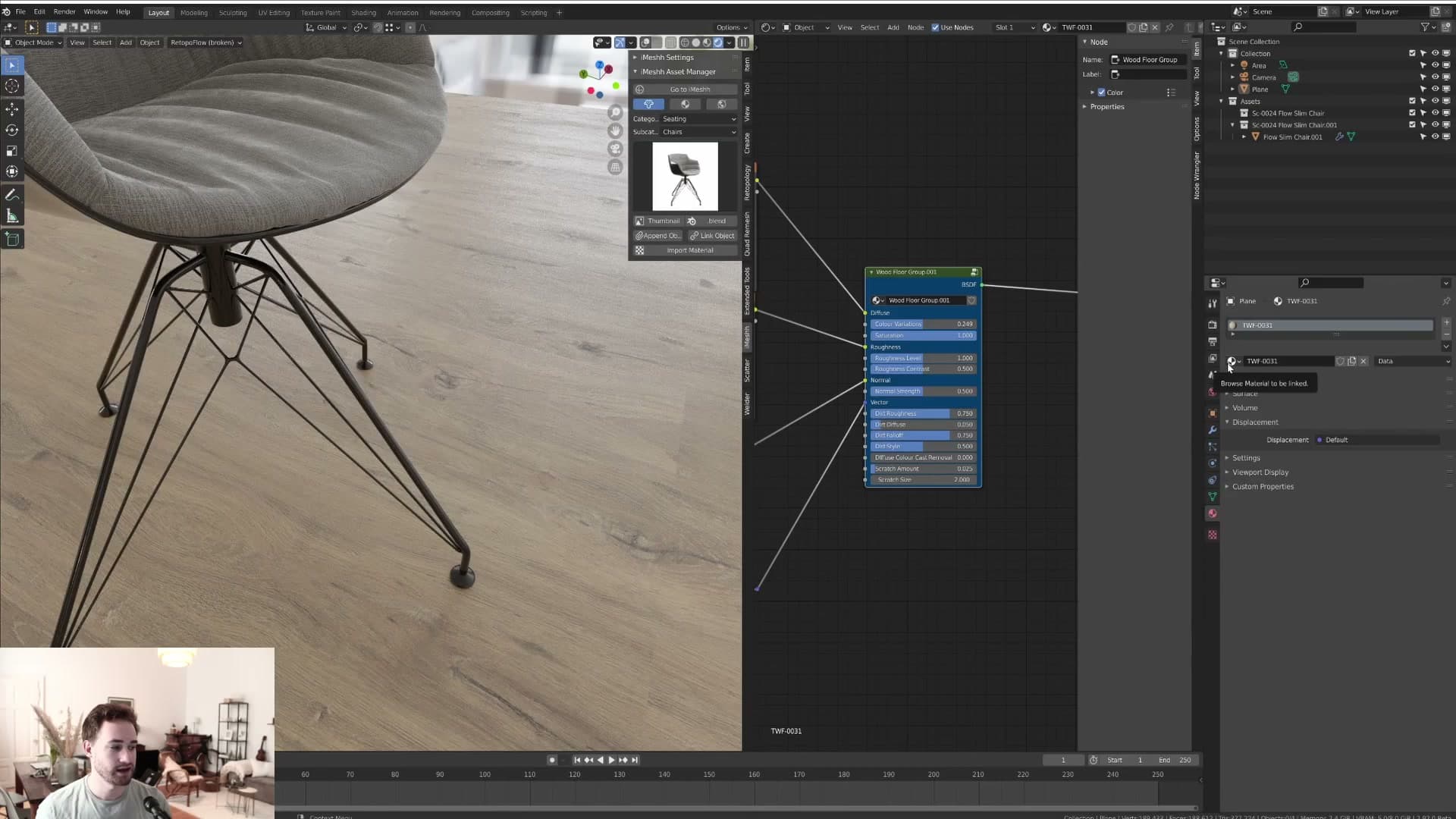Open the Global transform orientation dropdown
Image resolution: width=1456 pixels, height=819 pixels.
click(325, 27)
